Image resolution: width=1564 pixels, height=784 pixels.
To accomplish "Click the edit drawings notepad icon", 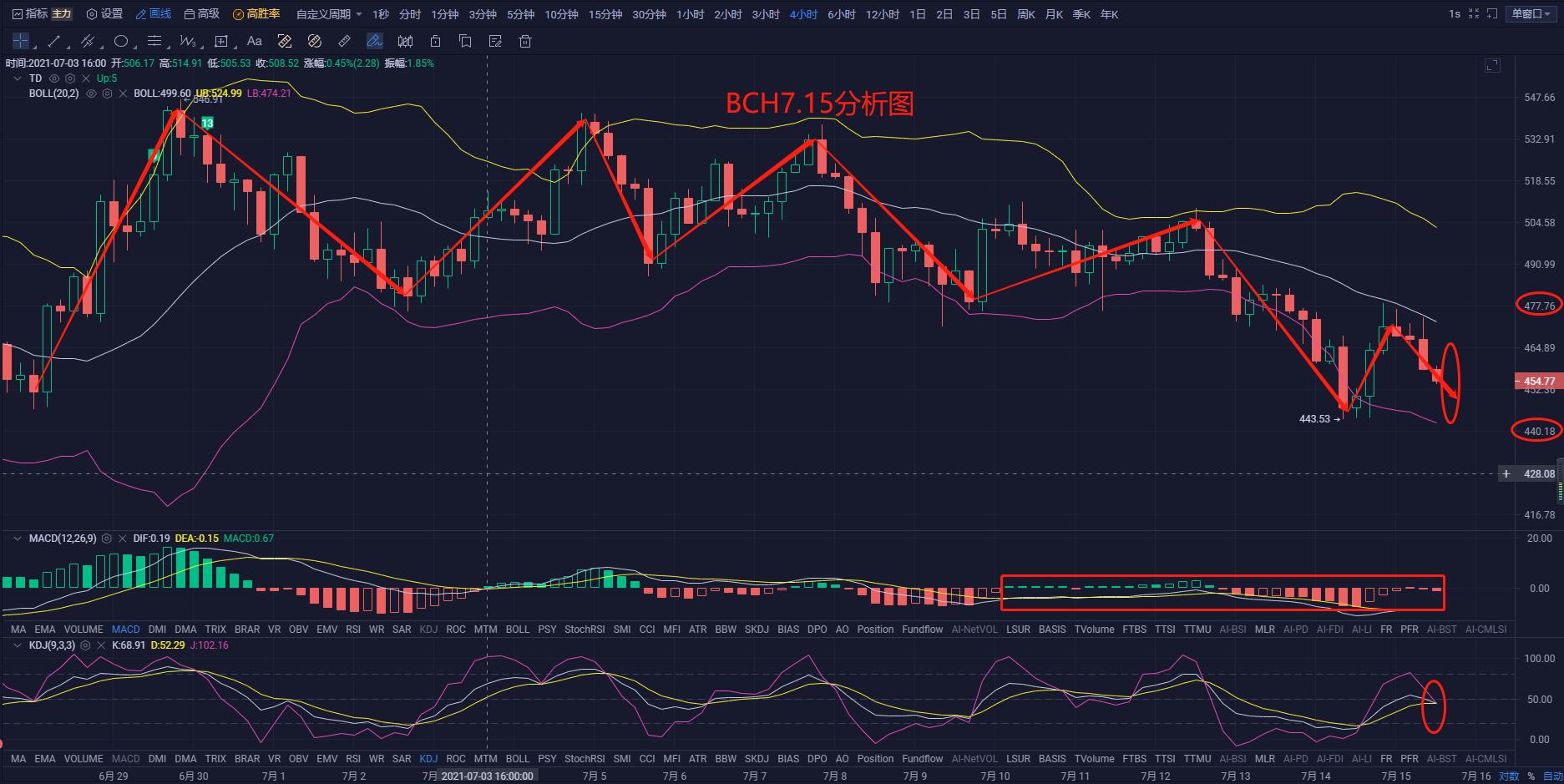I will [x=495, y=41].
